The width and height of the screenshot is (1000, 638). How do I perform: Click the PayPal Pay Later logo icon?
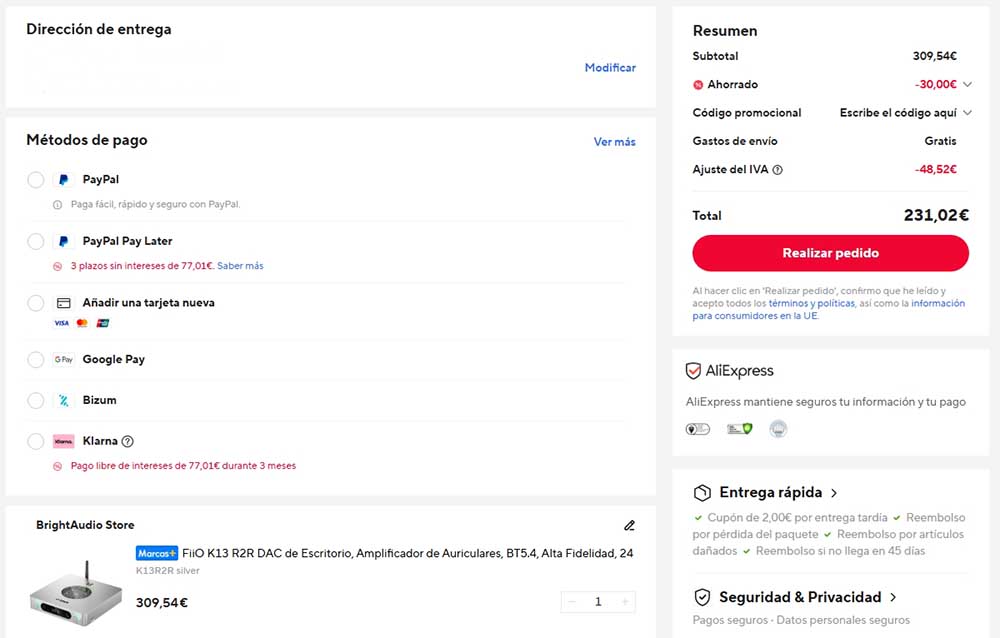63,241
